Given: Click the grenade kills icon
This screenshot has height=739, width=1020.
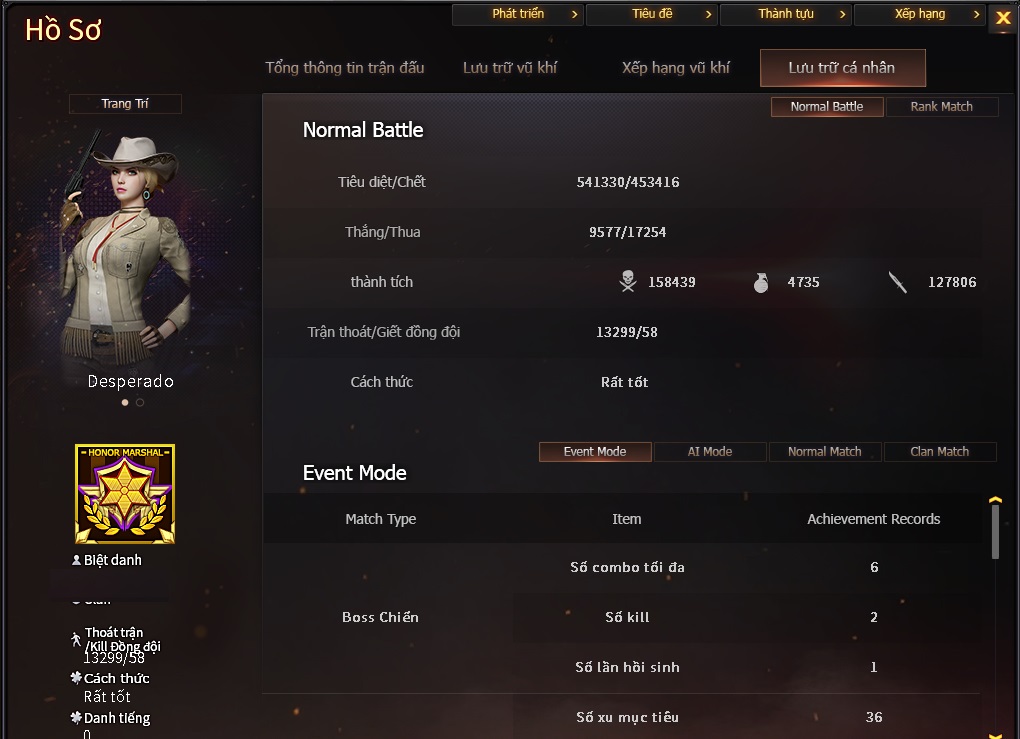Looking at the screenshot, I should 760,282.
